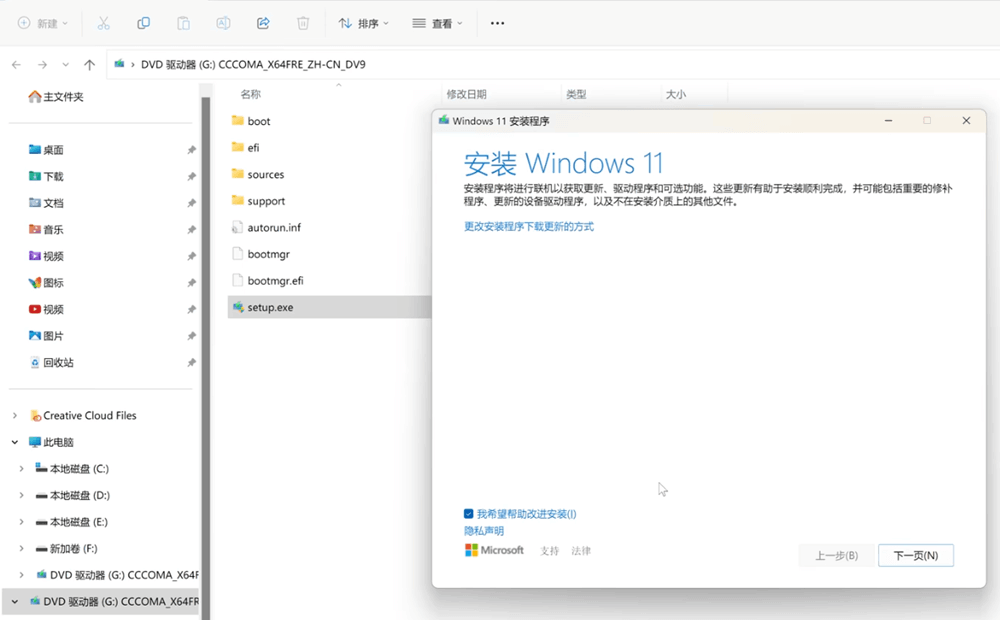The height and width of the screenshot is (620, 1000).
Task: Open the 排序 sort dropdown
Action: coord(363,23)
